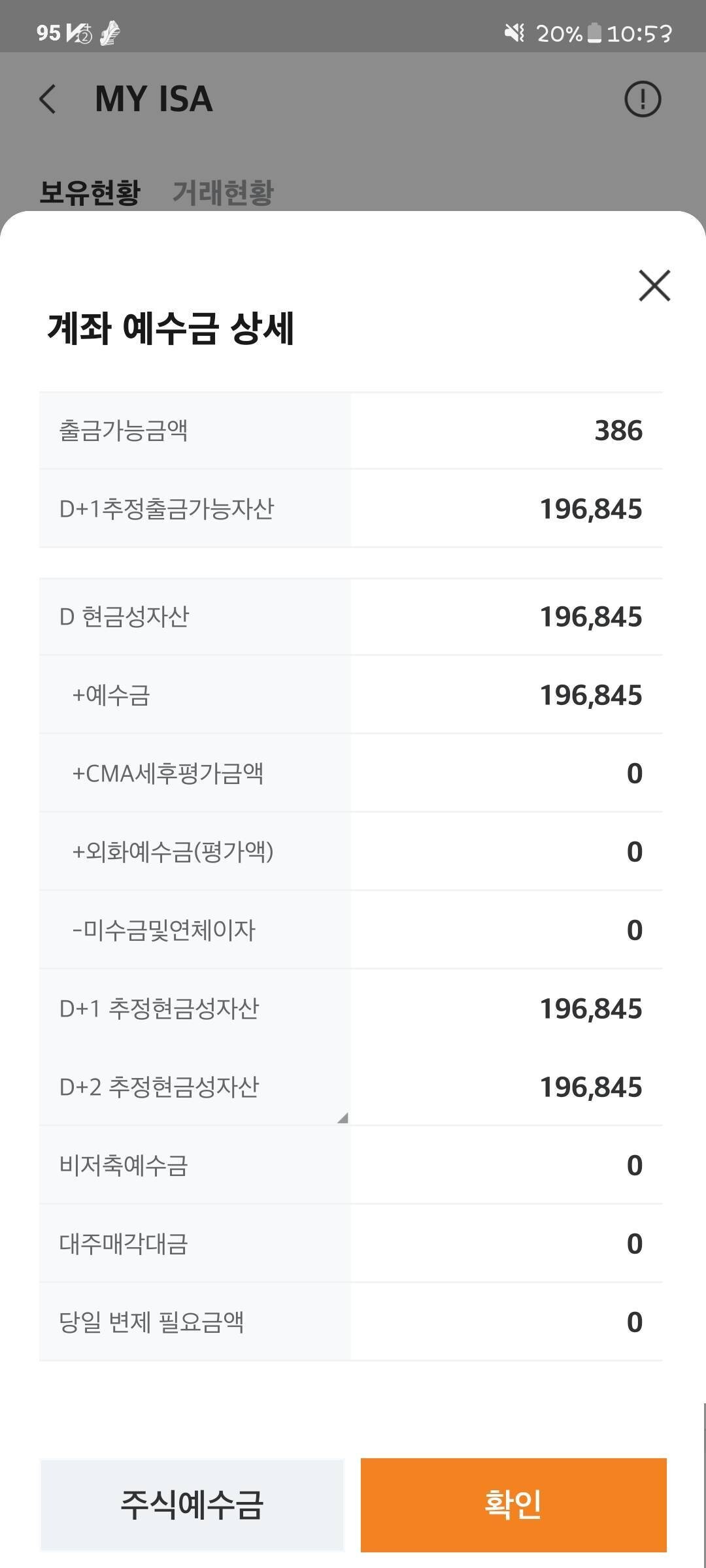Switch to the 거래현황 tab
Screen dimensions: 706x1568
[224, 192]
